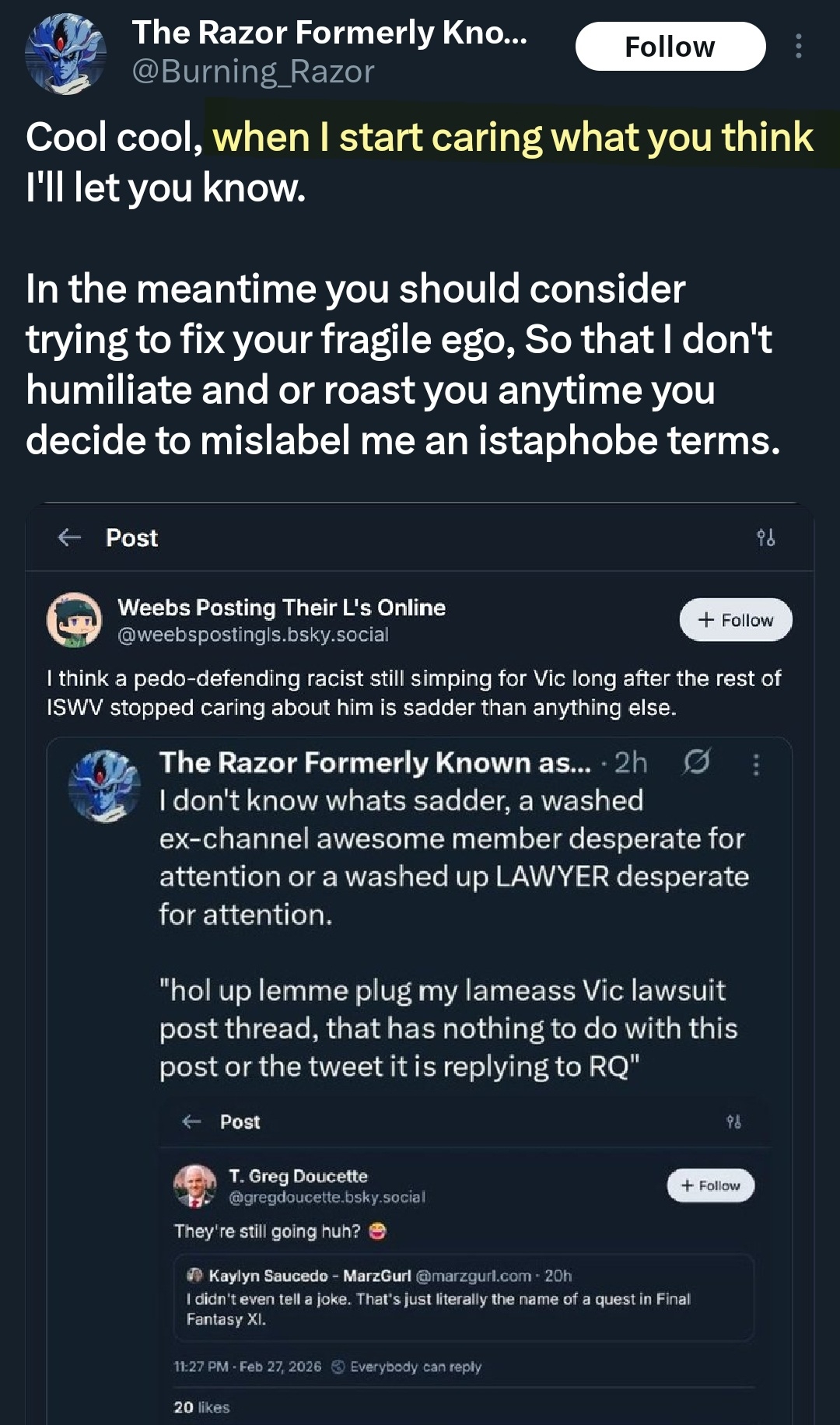This screenshot has width=840, height=1425.
Task: Open @weebspostingls.bsky.social profile link
Action: [x=253, y=635]
